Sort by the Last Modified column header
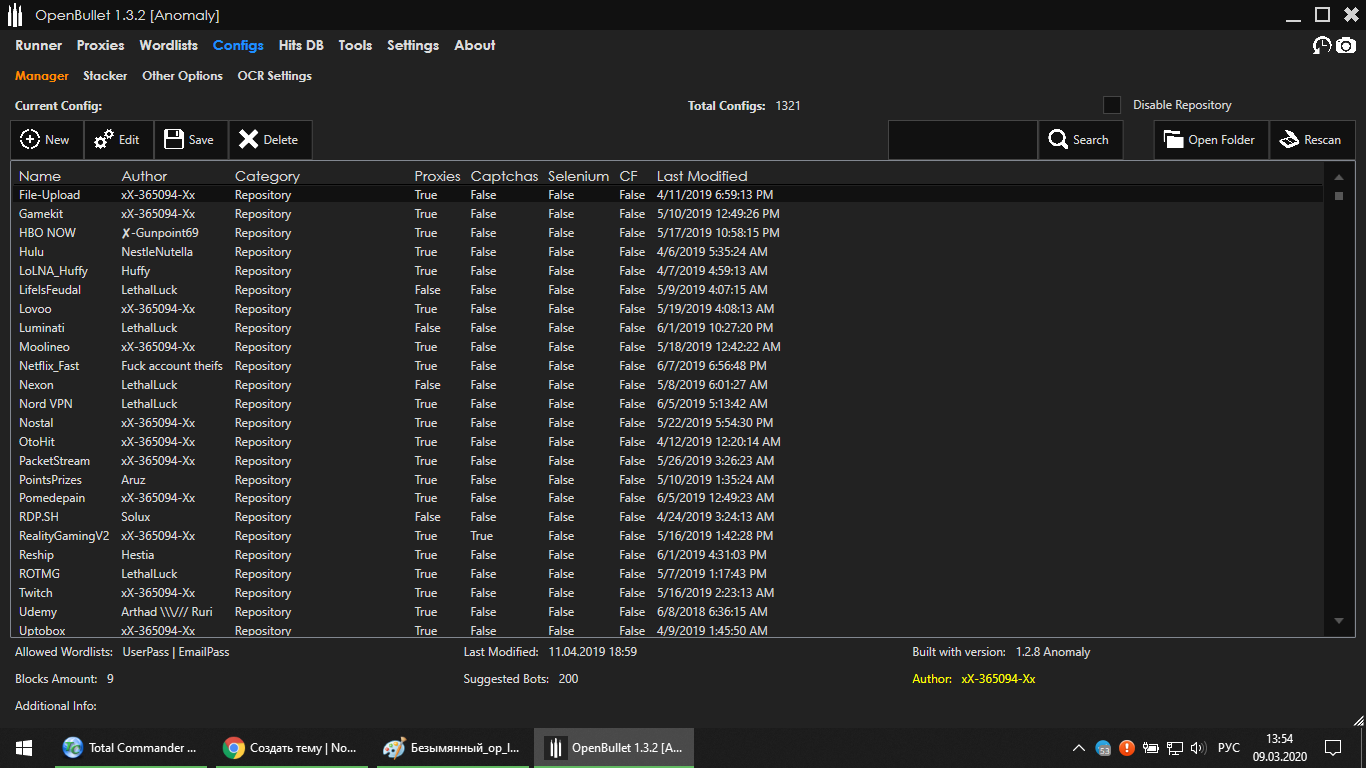The image size is (1366, 768). pos(702,176)
